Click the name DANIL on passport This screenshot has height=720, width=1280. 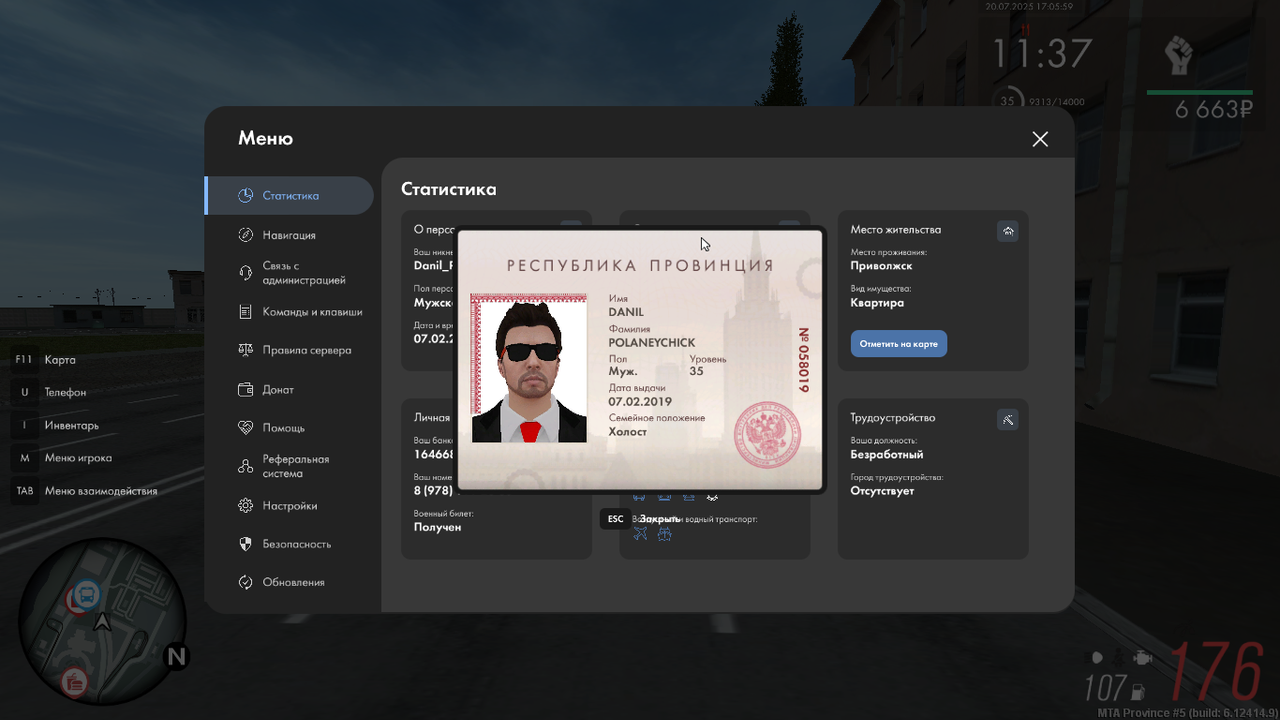pos(626,313)
